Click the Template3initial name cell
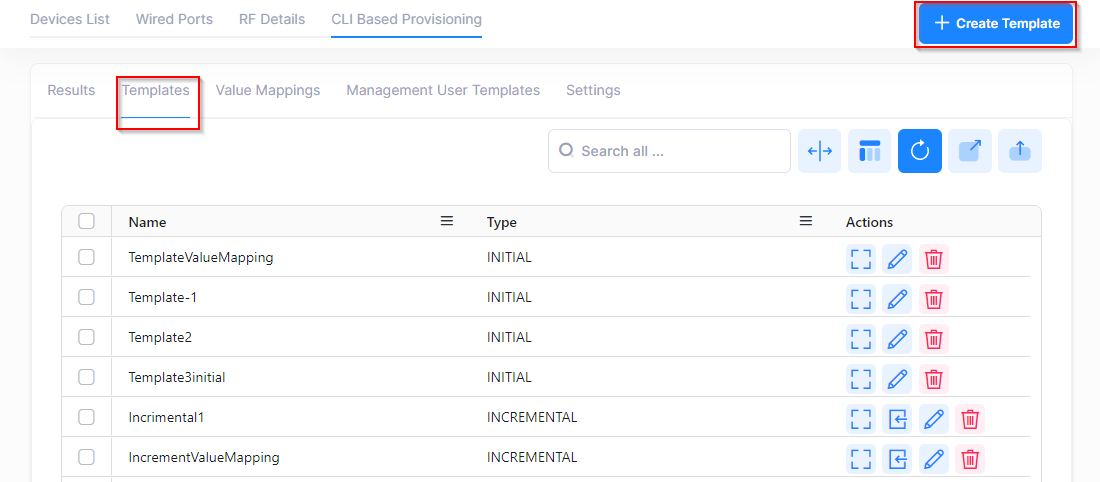The image size is (1100, 482). 177,377
